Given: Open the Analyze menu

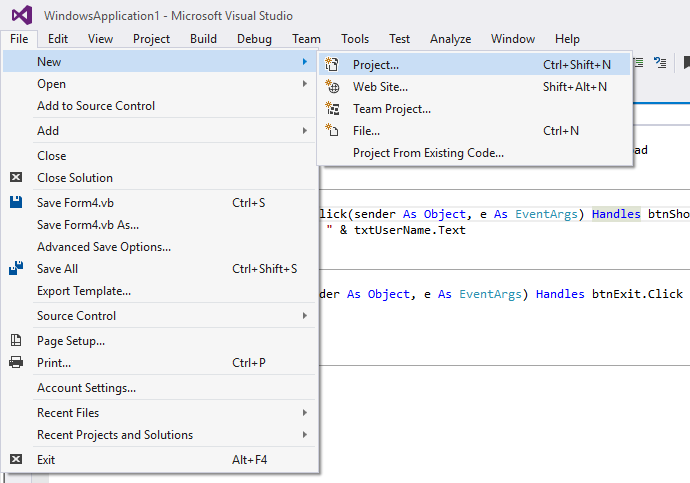Looking at the screenshot, I should pyautogui.click(x=450, y=39).
